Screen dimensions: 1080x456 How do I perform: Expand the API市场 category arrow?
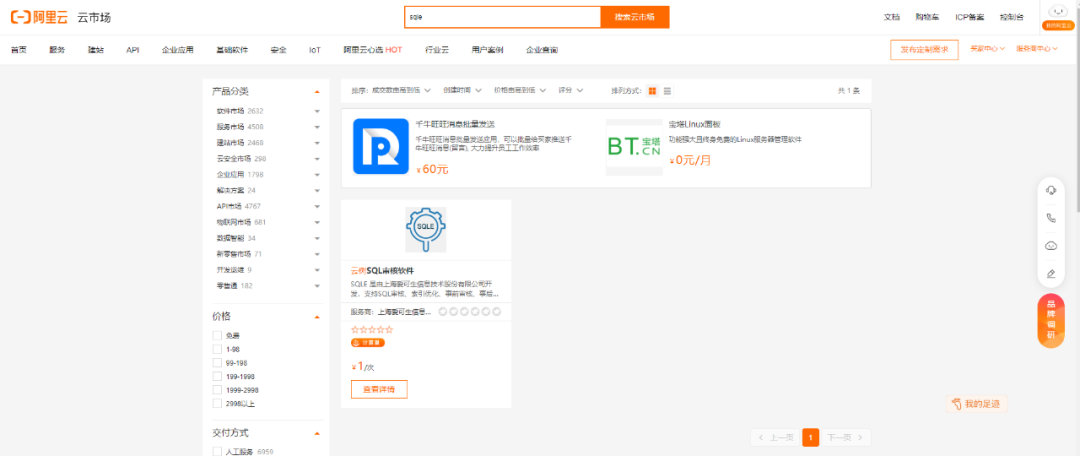click(317, 206)
